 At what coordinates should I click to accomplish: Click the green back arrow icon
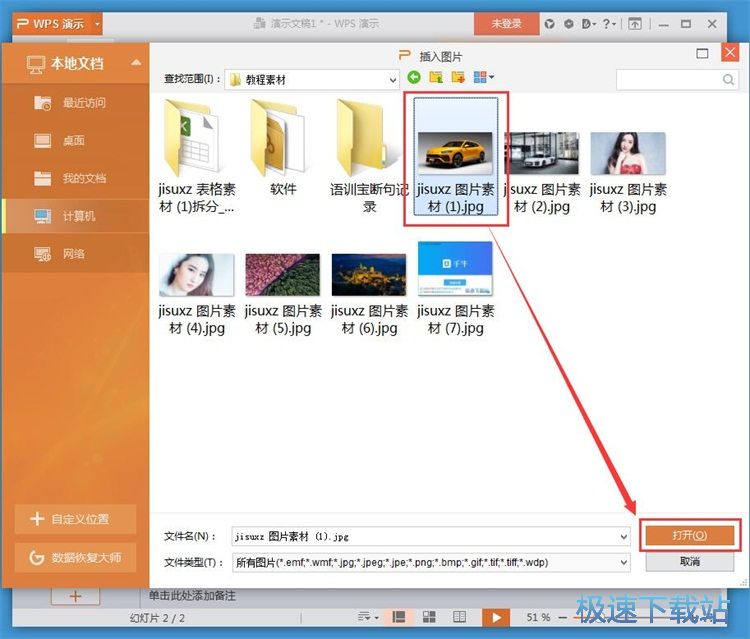point(414,77)
